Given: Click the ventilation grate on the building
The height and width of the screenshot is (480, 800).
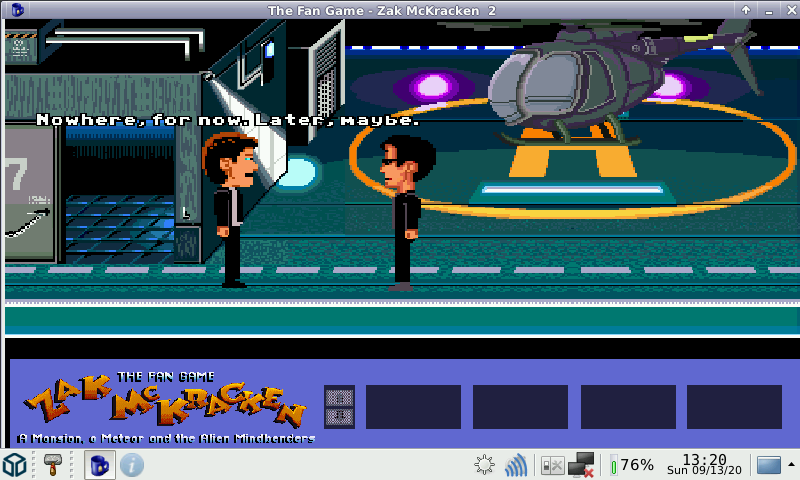Looking at the screenshot, I should tap(327, 84).
